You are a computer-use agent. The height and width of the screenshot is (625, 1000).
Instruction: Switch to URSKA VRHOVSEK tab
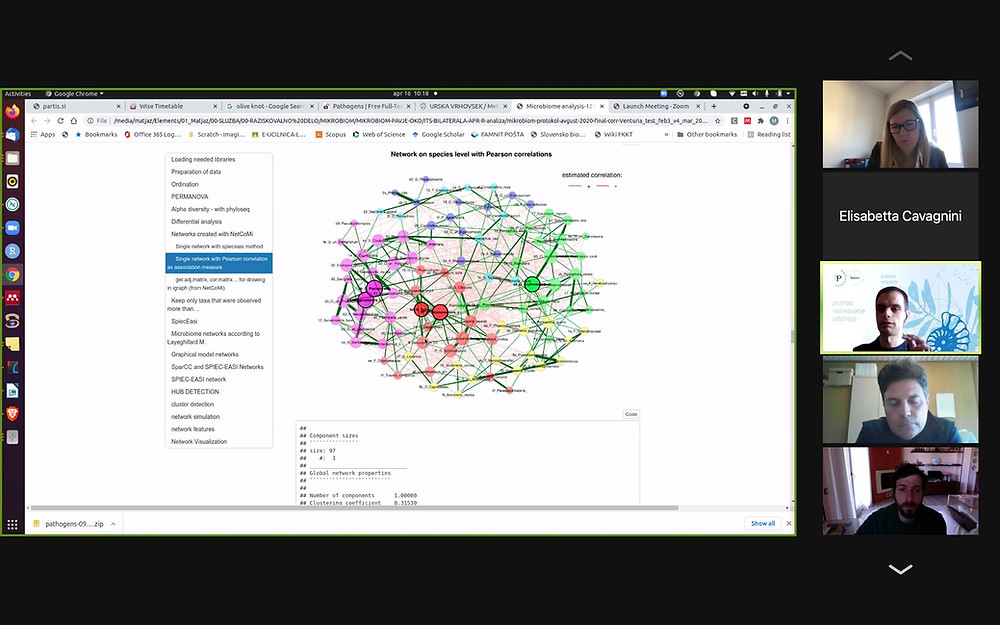pos(462,107)
